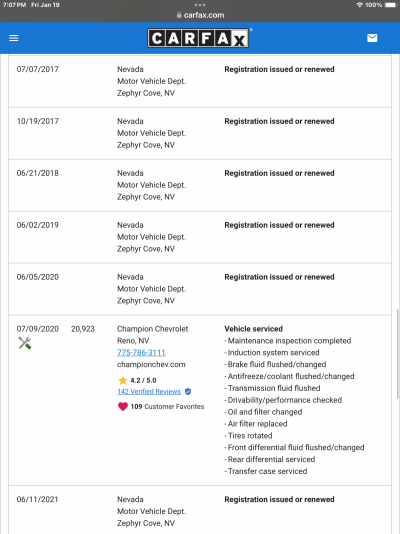The height and width of the screenshot is (534, 400).
Task: Call Champion Chevrolet at 775-786-3111
Action: (141, 352)
